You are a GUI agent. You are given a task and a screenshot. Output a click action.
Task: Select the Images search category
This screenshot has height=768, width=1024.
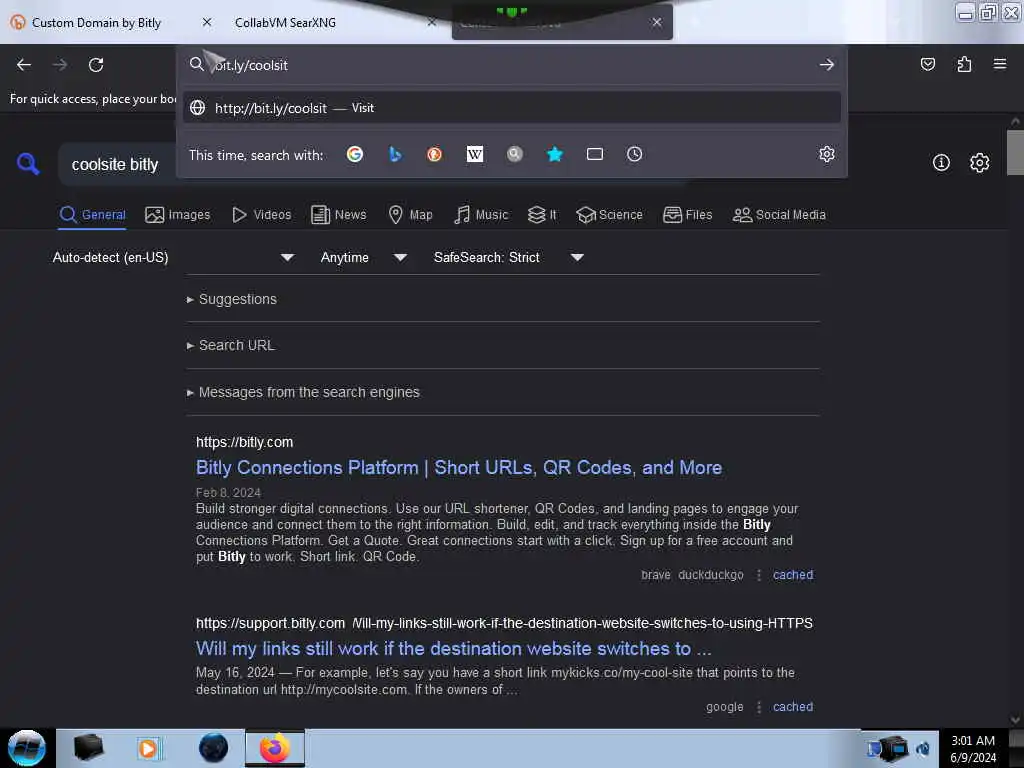click(178, 215)
